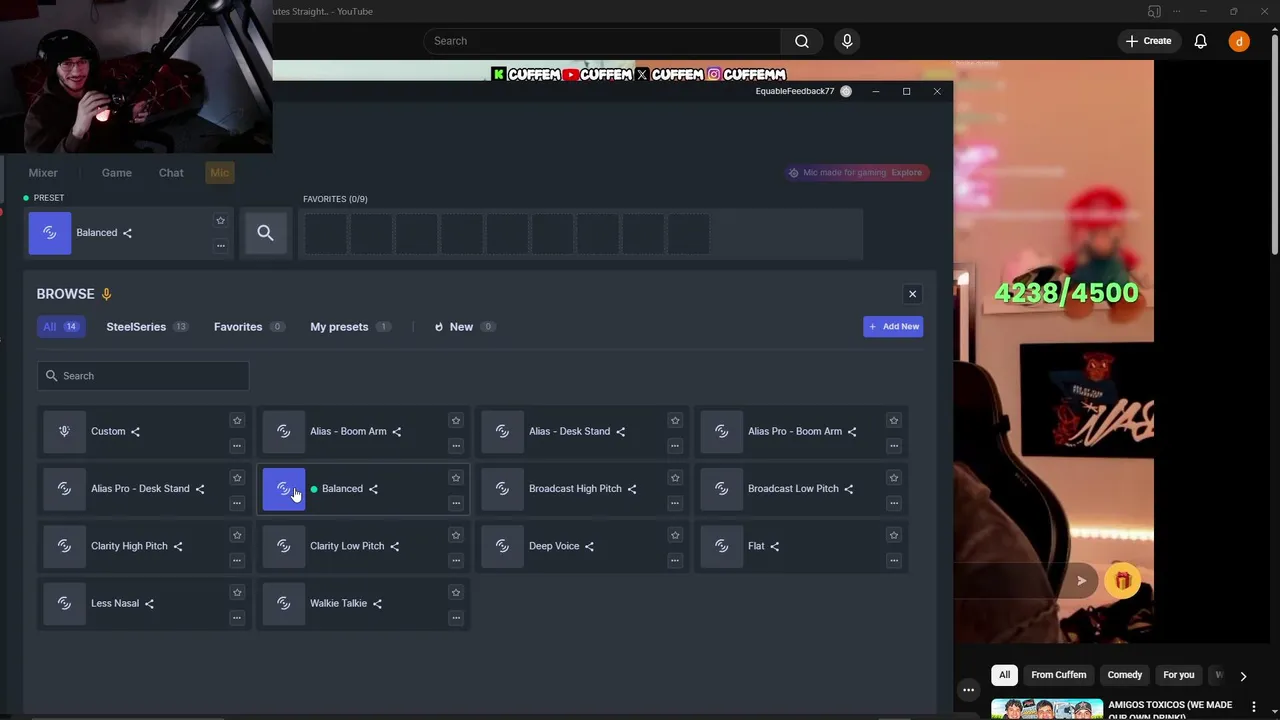Share the Custom preset
The image size is (1280, 720).
pyautogui.click(x=135, y=432)
